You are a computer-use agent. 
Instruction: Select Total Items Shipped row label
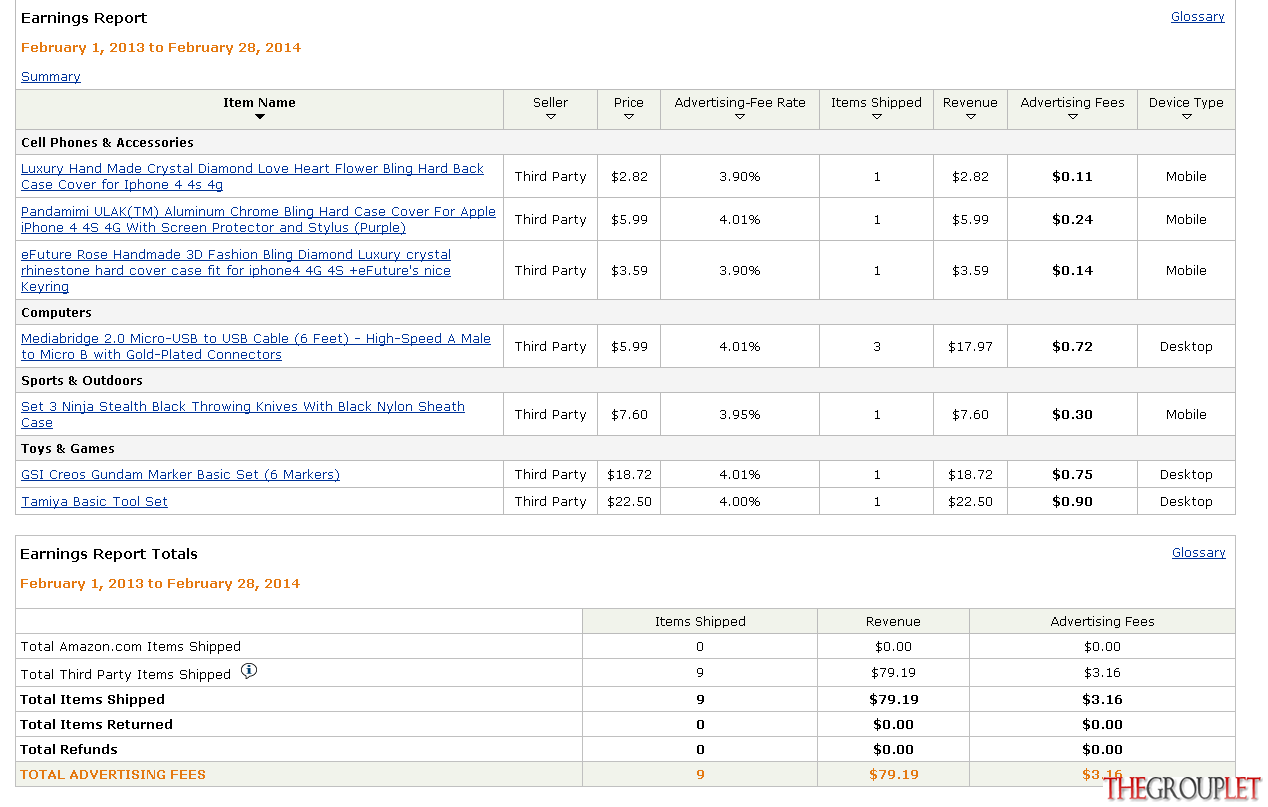point(92,700)
